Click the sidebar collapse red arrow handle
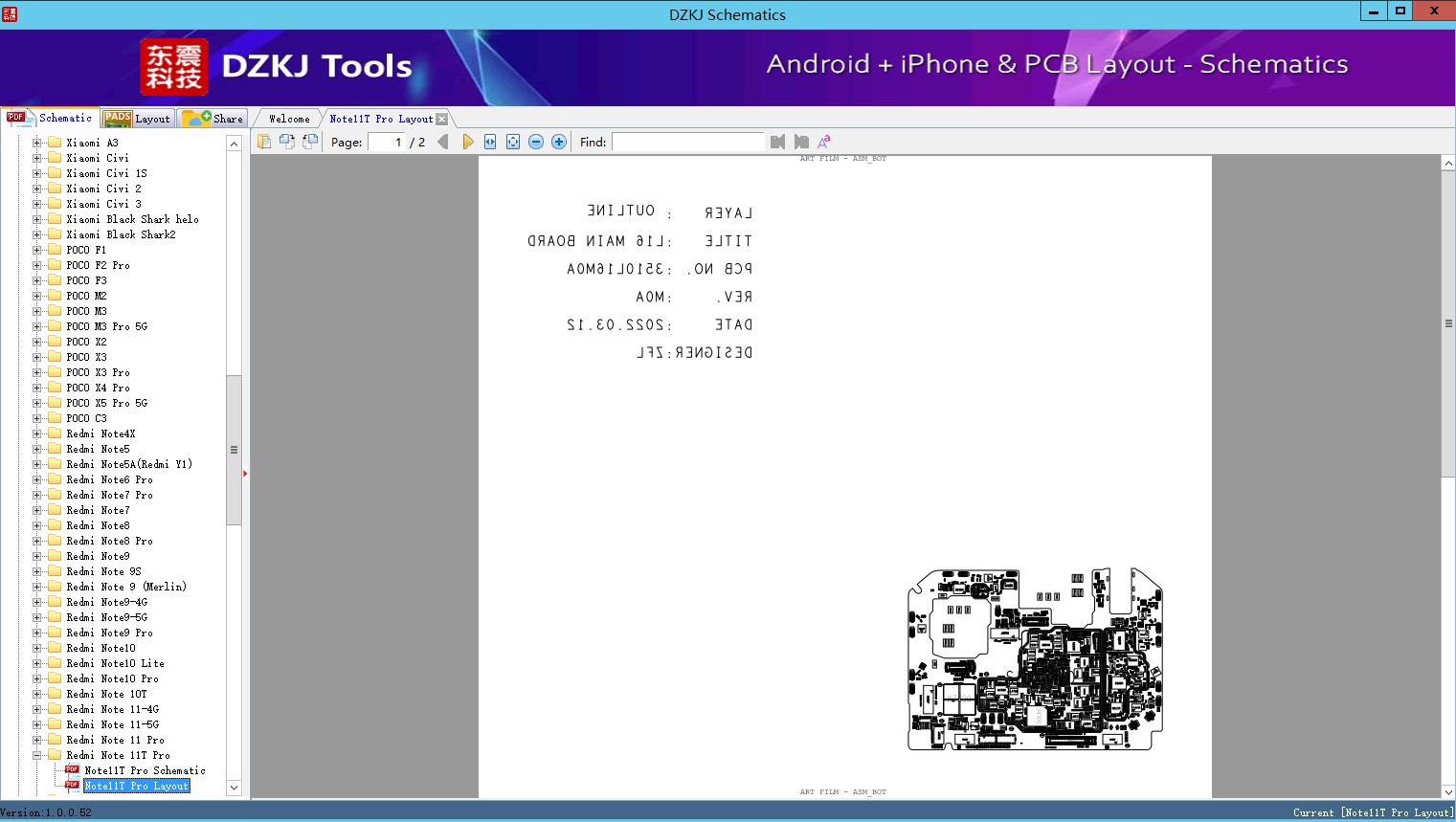Screen dimensions: 1456x822 pyautogui.click(x=245, y=473)
